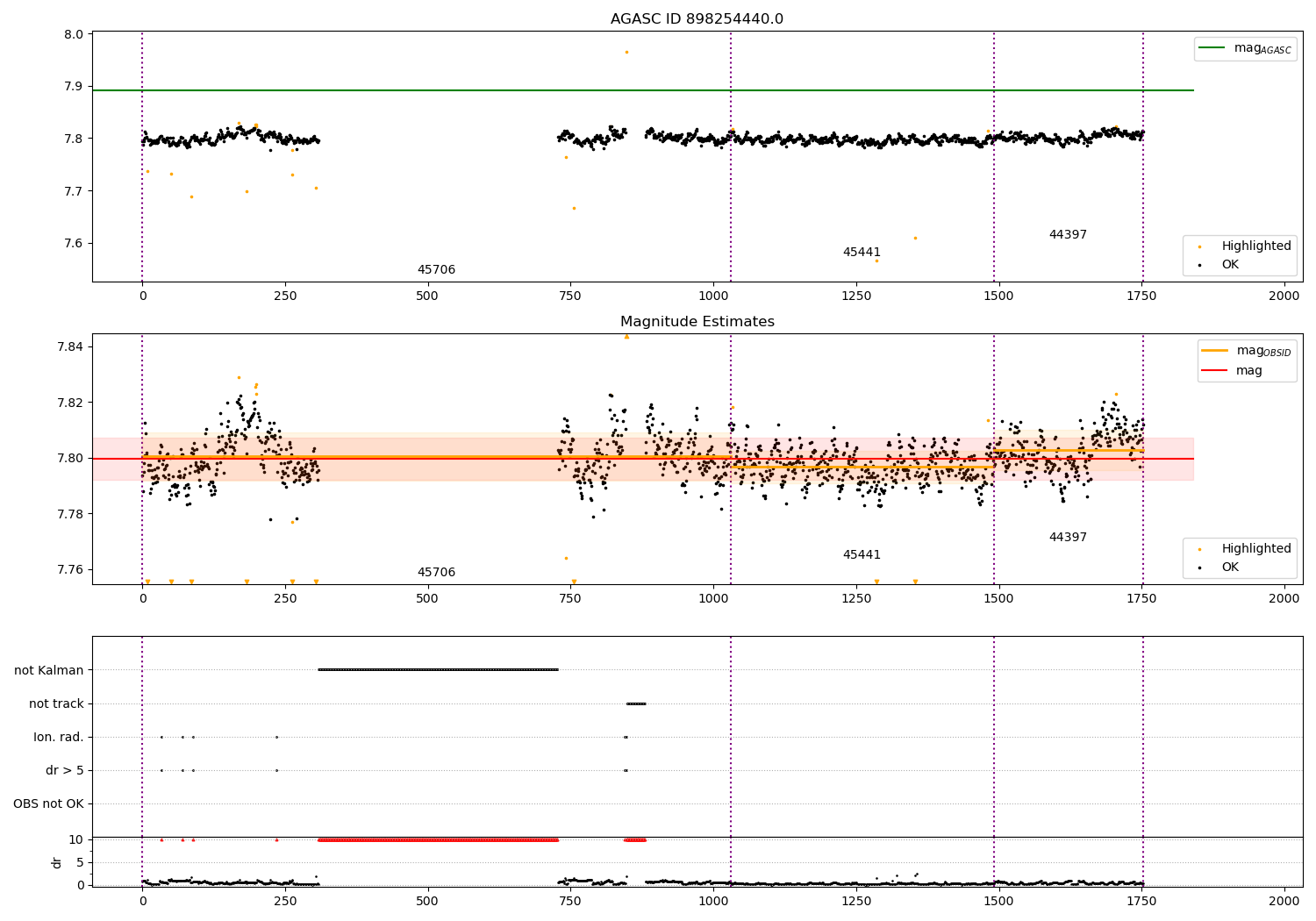Click the 8.0 y-axis tick in top plot
Viewport: 1316px width, 921px height.
(74, 34)
